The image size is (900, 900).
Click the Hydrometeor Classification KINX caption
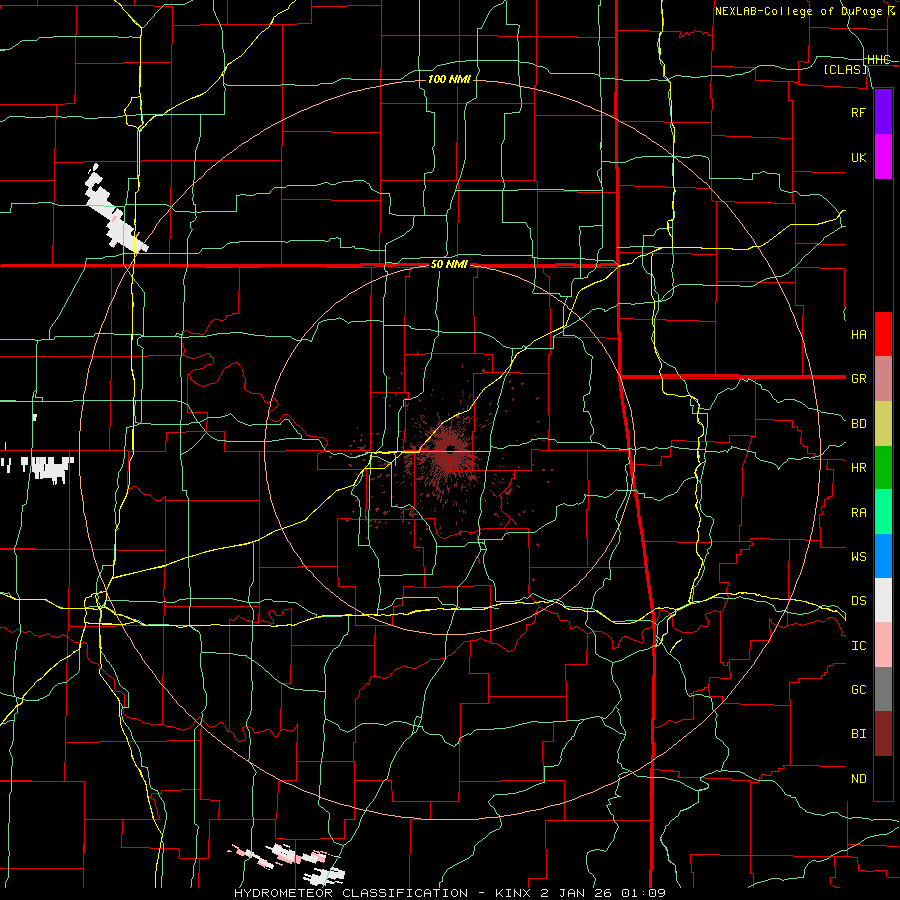point(449,893)
